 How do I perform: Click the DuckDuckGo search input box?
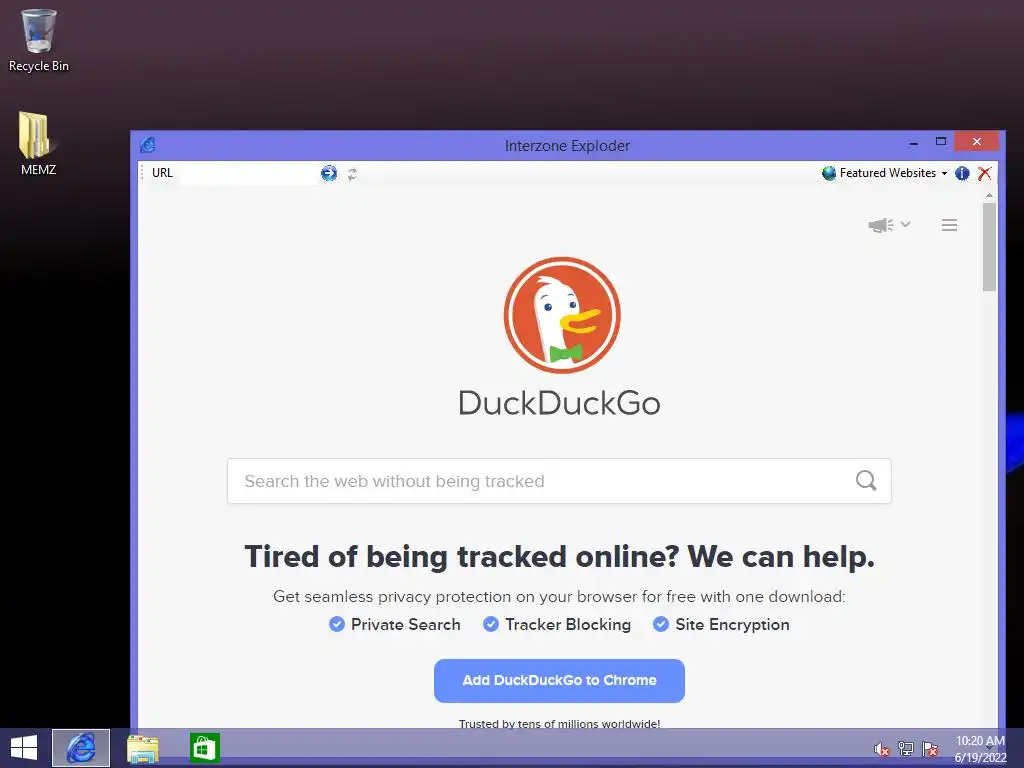tap(559, 481)
